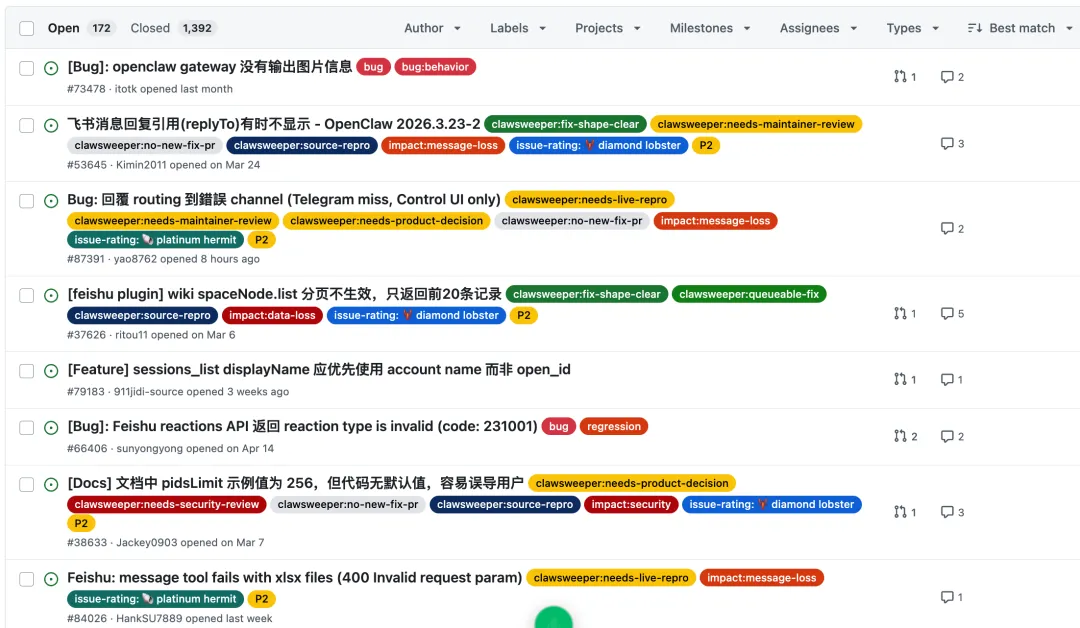Filter by regression label on issue #66406
This screenshot has width=1080, height=628.
614,426
